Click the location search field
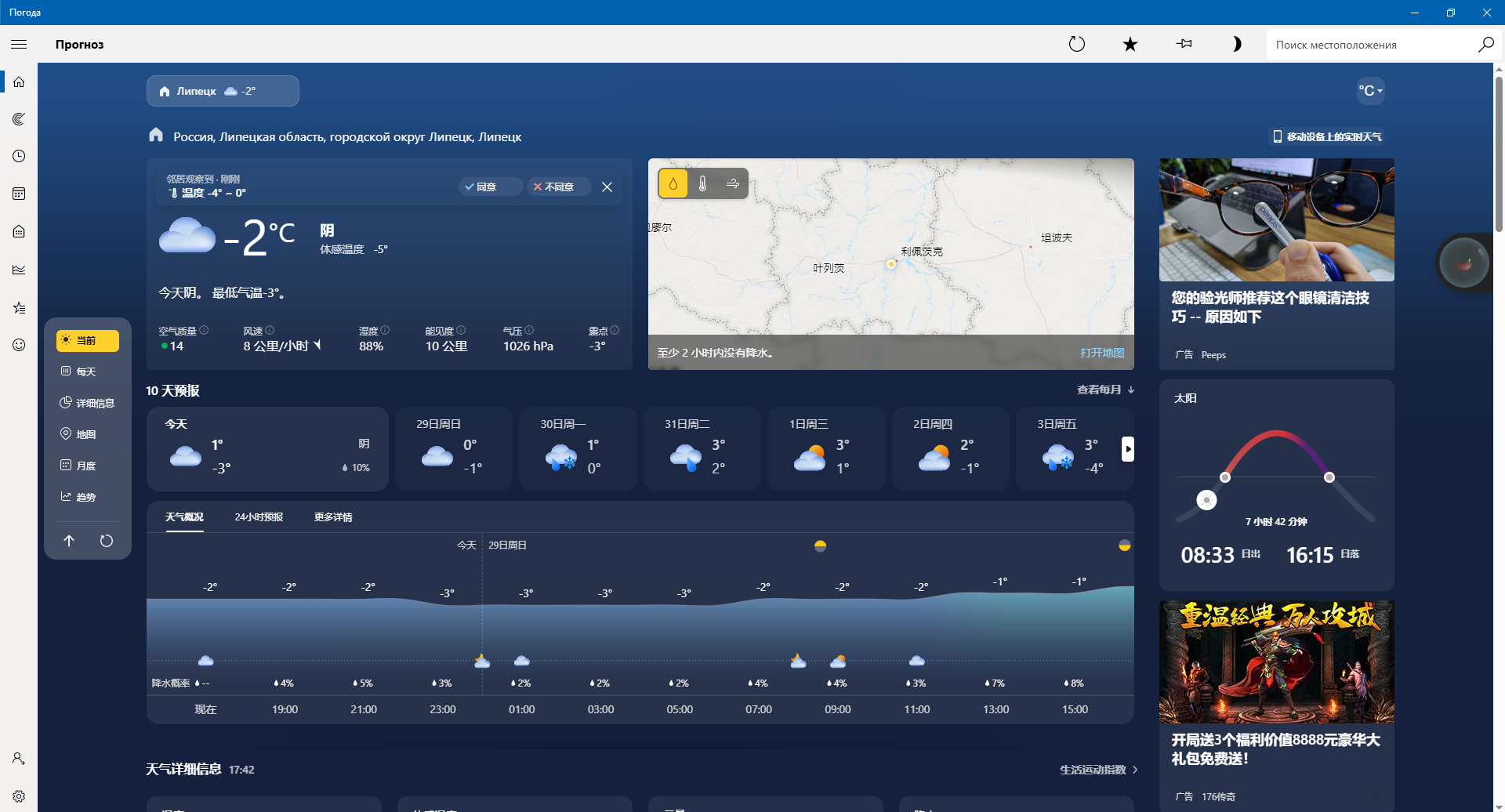This screenshot has height=812, width=1505. (x=1372, y=45)
